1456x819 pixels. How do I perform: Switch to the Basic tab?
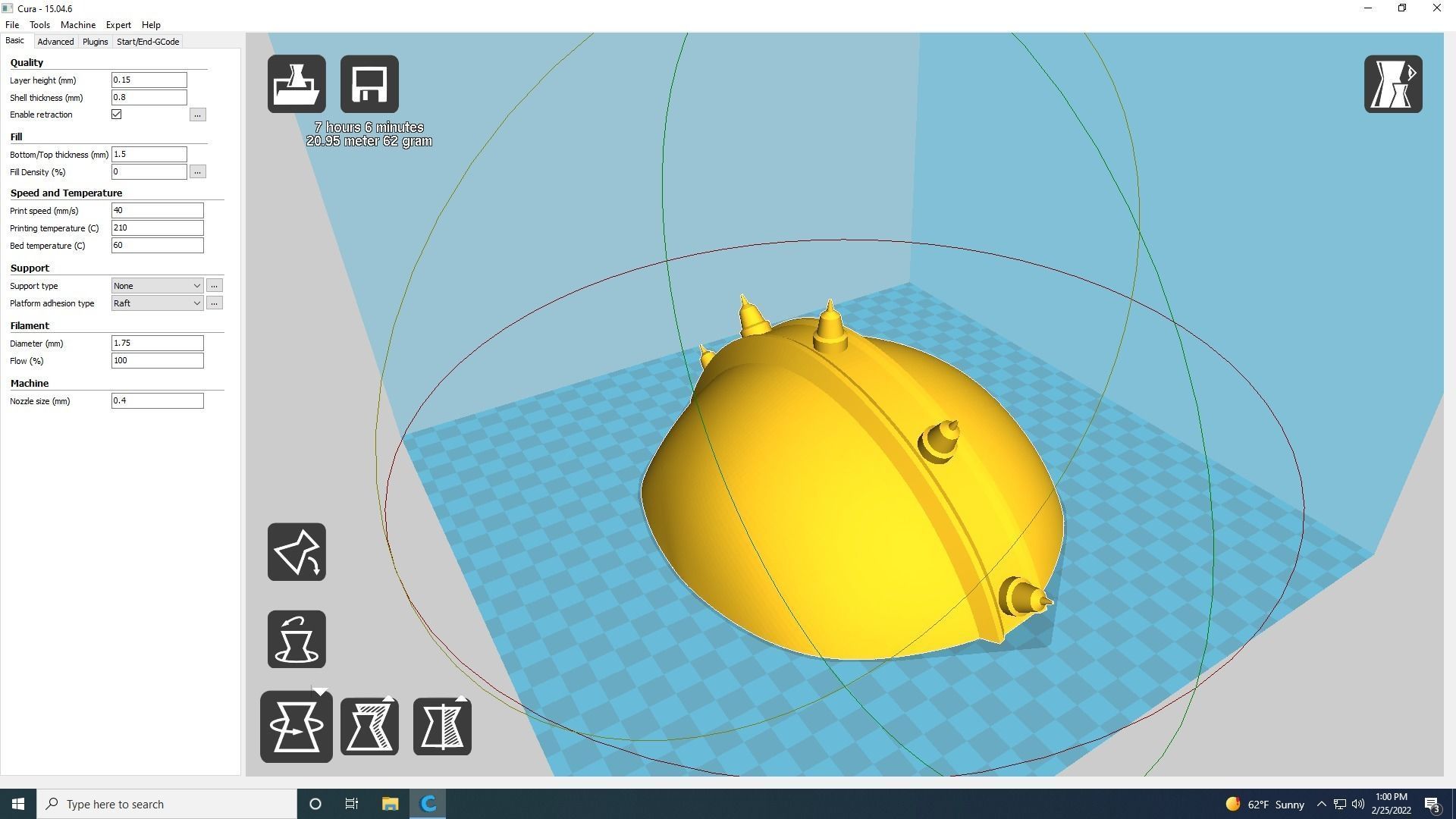coord(15,41)
